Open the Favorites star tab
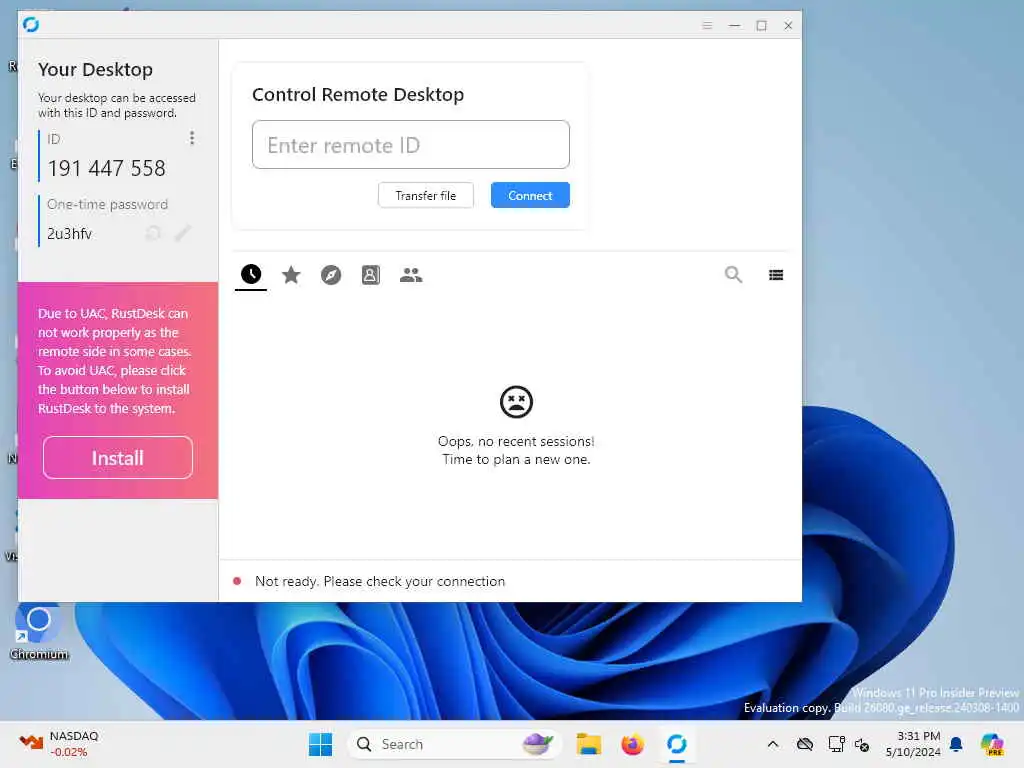This screenshot has height=768, width=1024. point(291,275)
